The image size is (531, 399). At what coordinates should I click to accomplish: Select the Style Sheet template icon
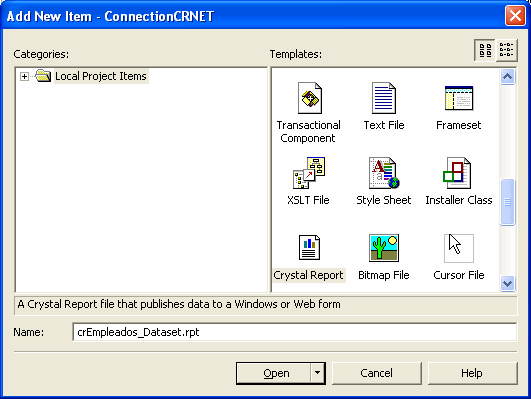point(384,173)
